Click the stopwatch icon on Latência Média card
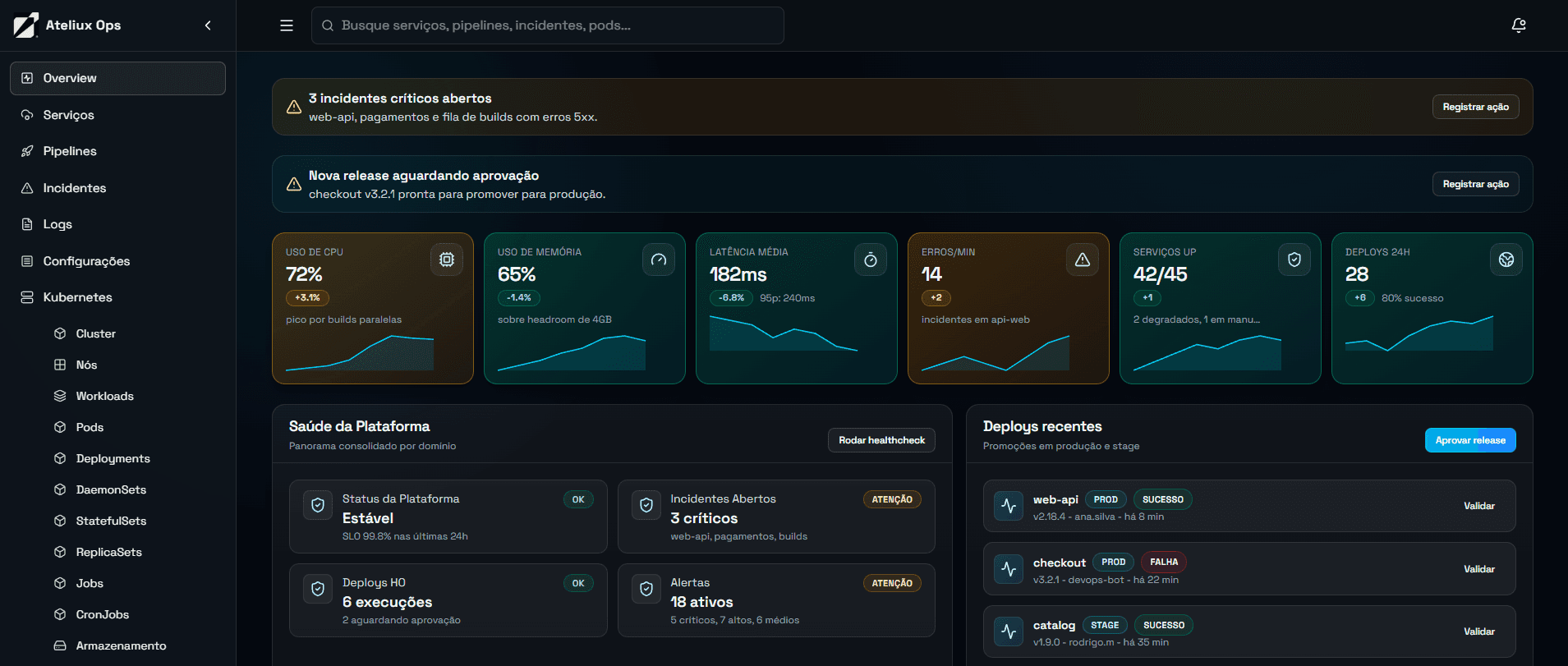 [x=871, y=260]
